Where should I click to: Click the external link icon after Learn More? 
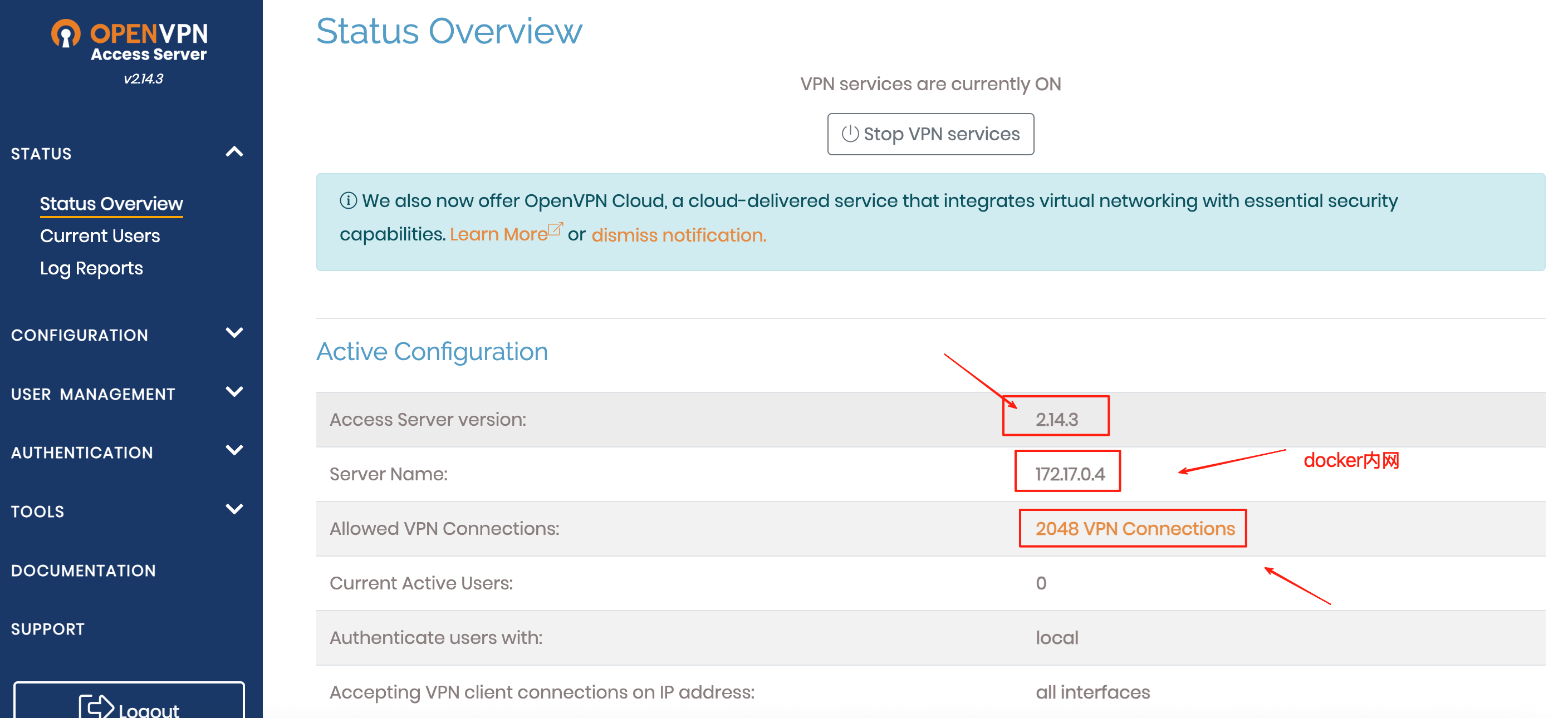555,229
